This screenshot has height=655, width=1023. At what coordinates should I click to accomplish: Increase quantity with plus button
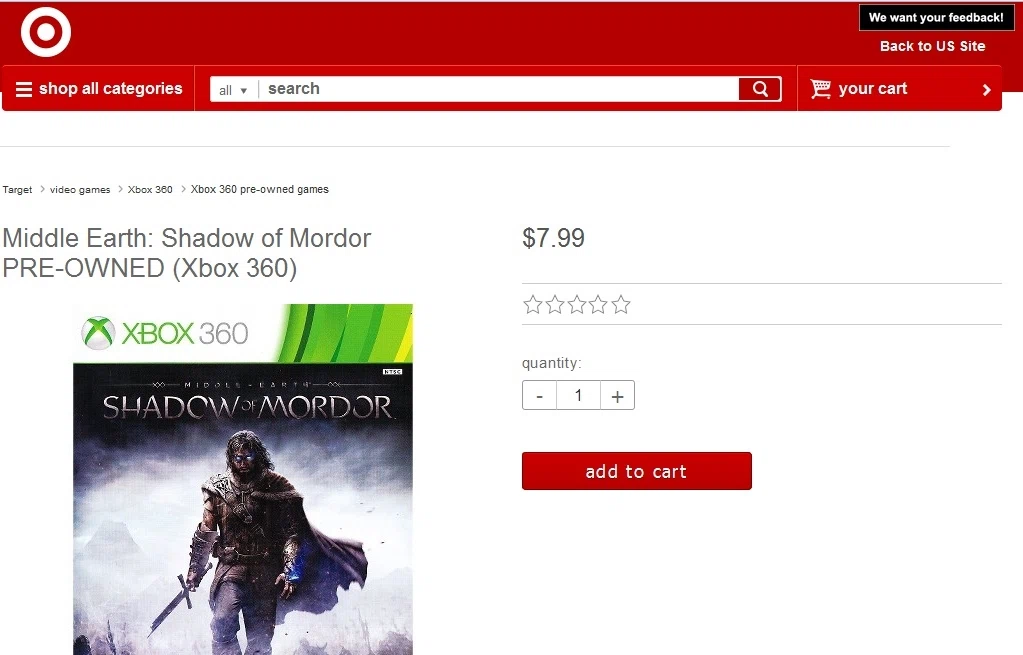617,395
